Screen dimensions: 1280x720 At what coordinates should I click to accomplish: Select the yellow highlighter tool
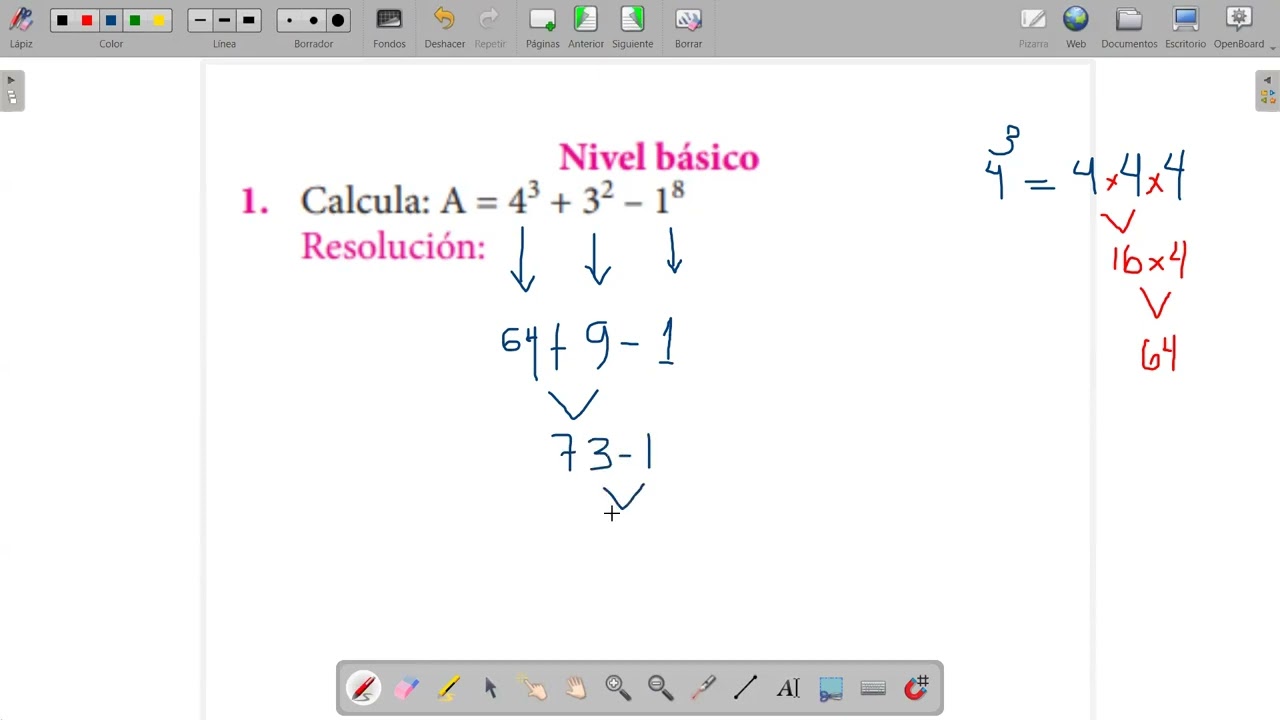coord(448,688)
